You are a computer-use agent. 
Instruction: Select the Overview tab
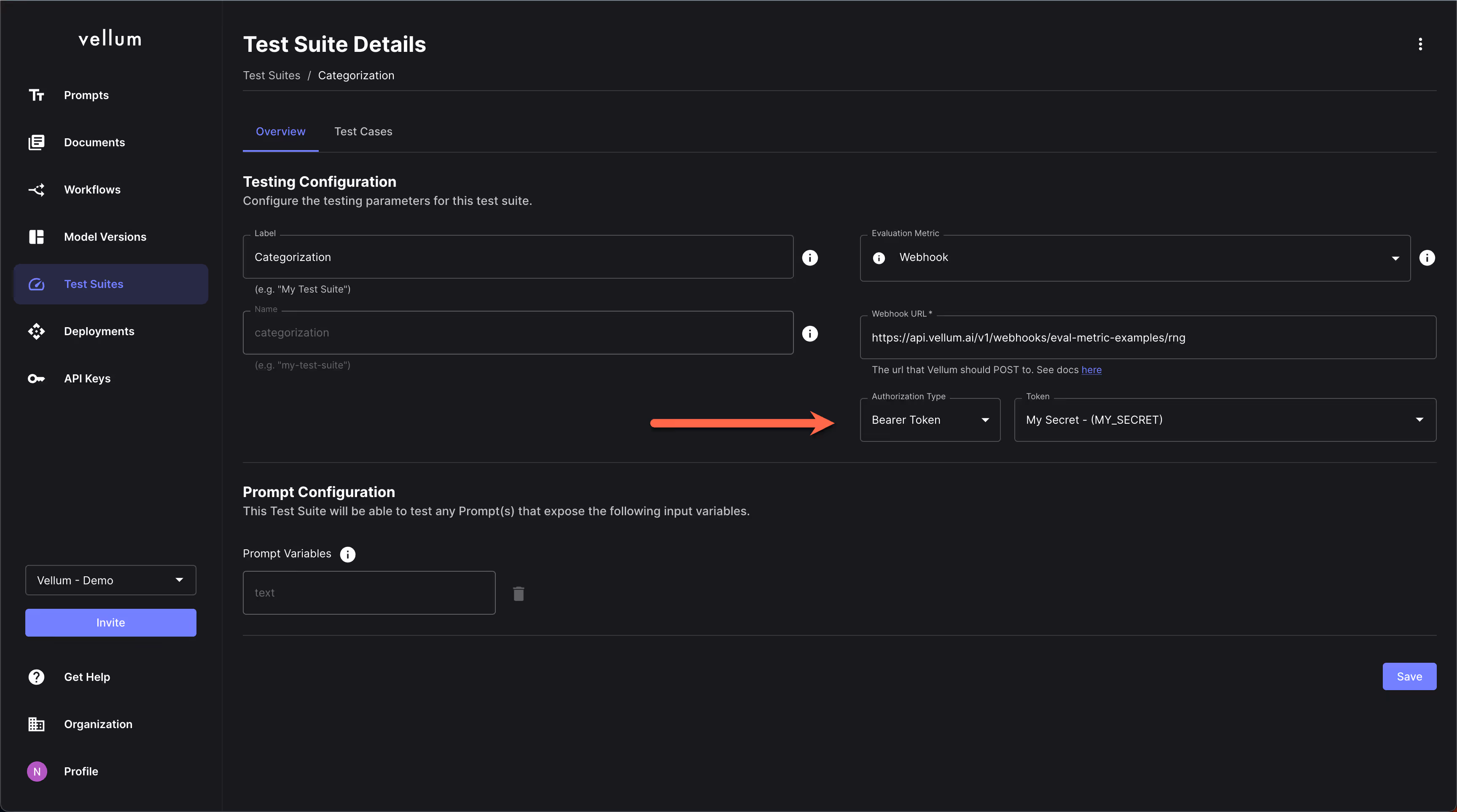(280, 131)
